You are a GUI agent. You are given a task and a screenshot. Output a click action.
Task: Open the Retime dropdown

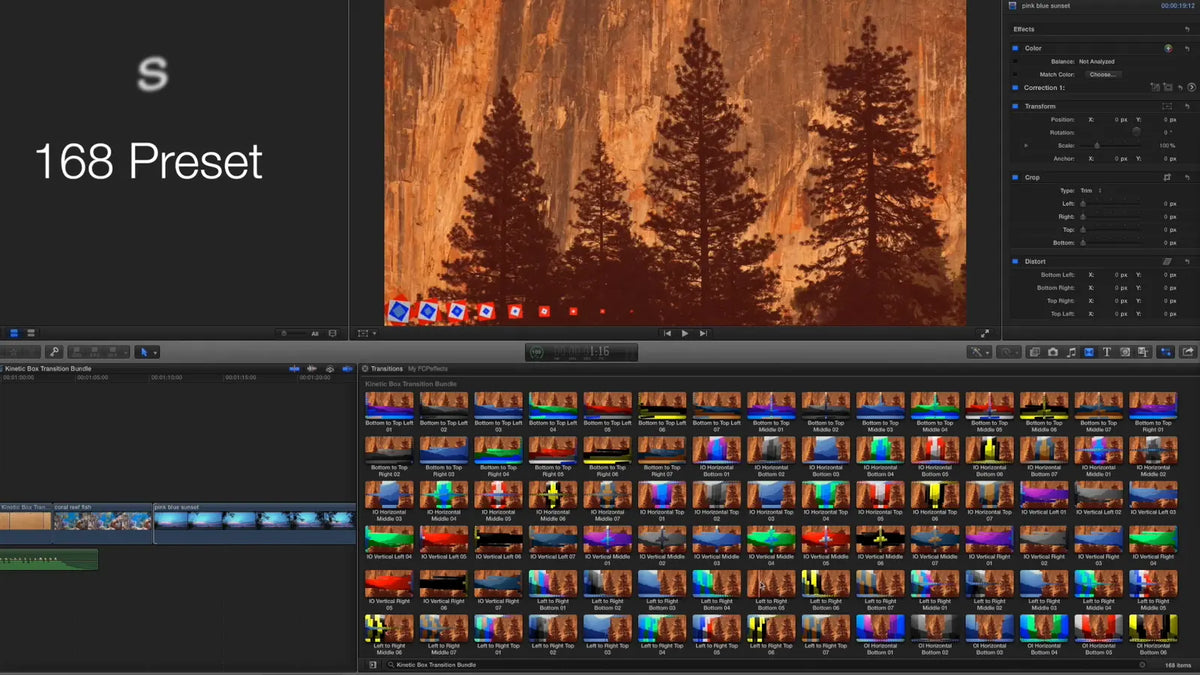(x=1008, y=352)
